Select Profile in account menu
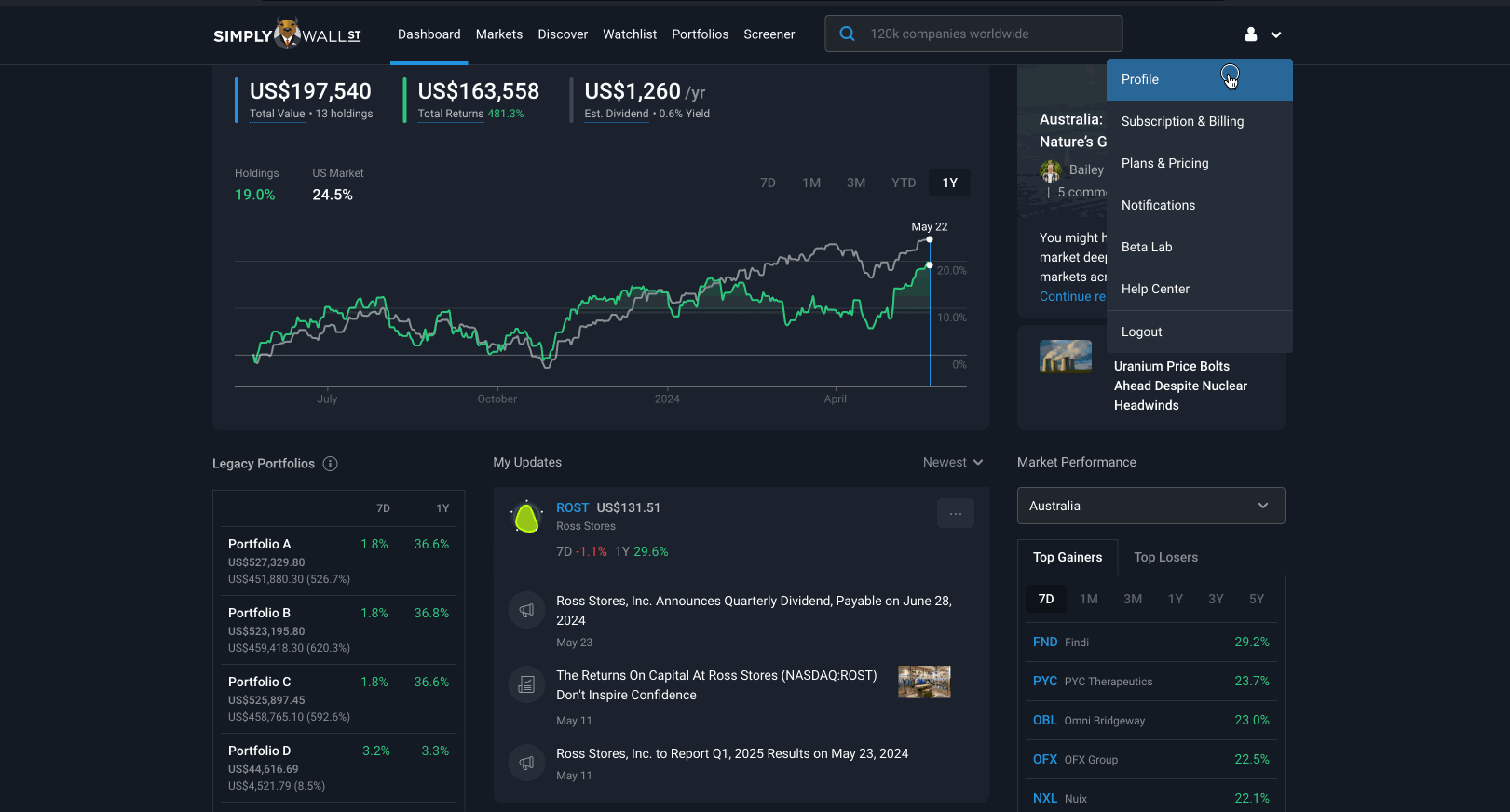Viewport: 1510px width, 812px height. (1200, 79)
